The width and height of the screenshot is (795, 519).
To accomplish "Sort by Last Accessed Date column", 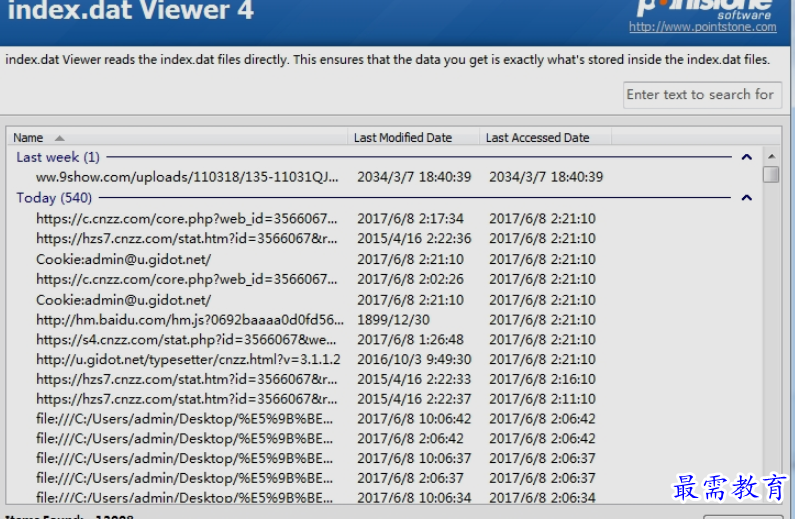I will coord(545,137).
